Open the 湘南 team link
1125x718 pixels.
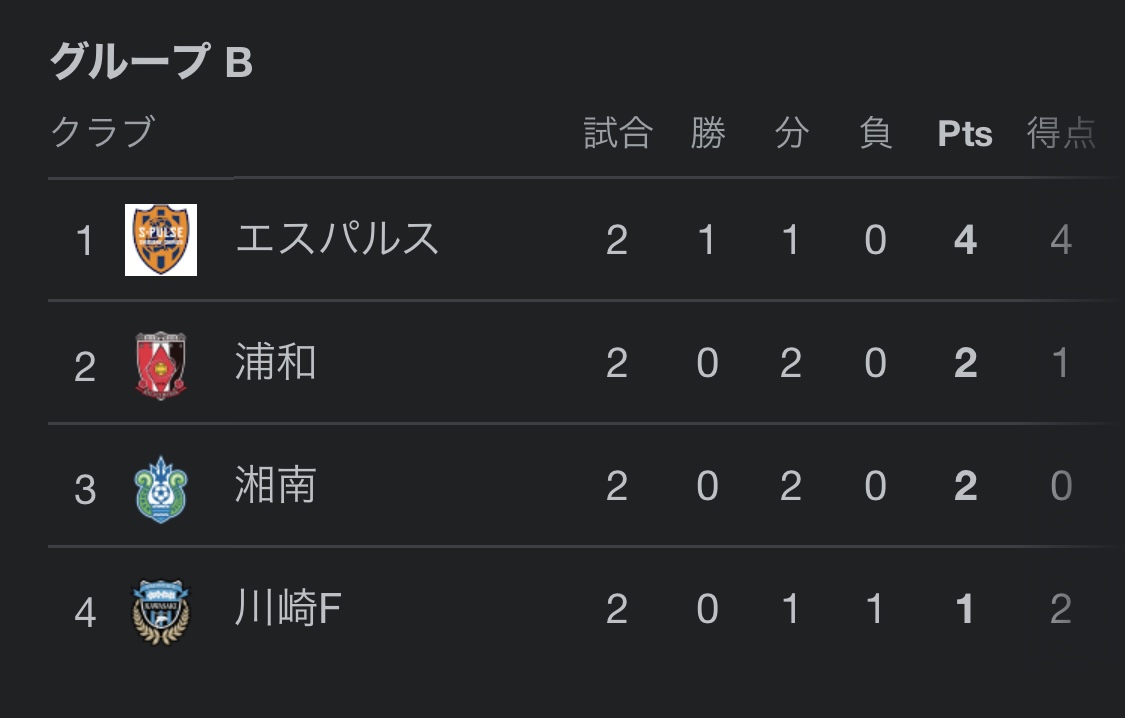(x=275, y=486)
